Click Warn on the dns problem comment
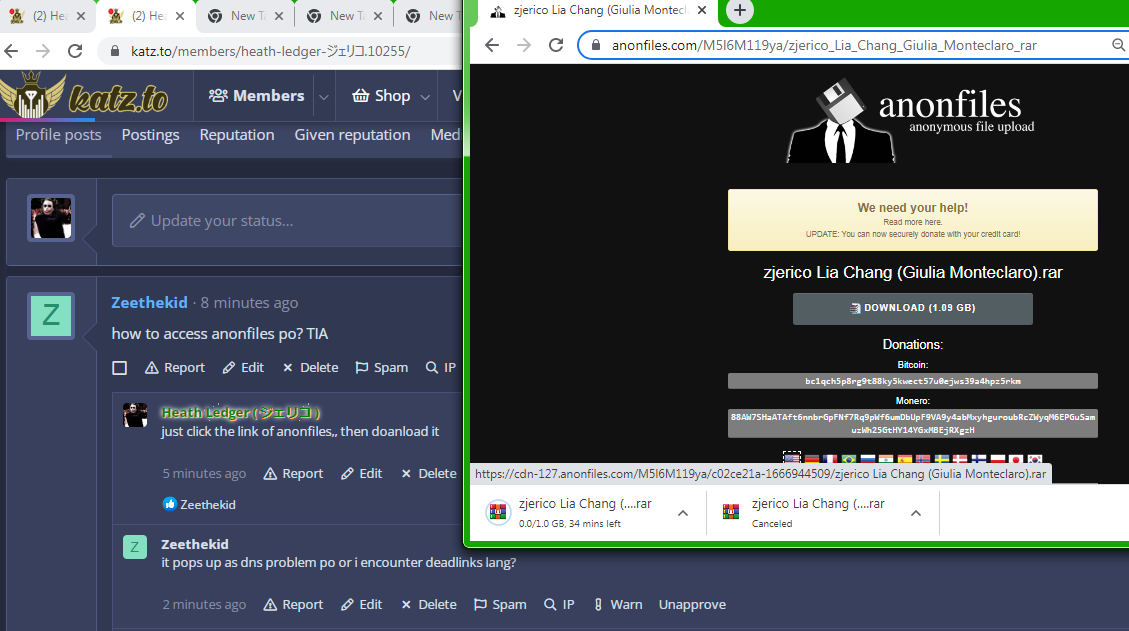Image resolution: width=1129 pixels, height=631 pixels. pyautogui.click(x=618, y=604)
